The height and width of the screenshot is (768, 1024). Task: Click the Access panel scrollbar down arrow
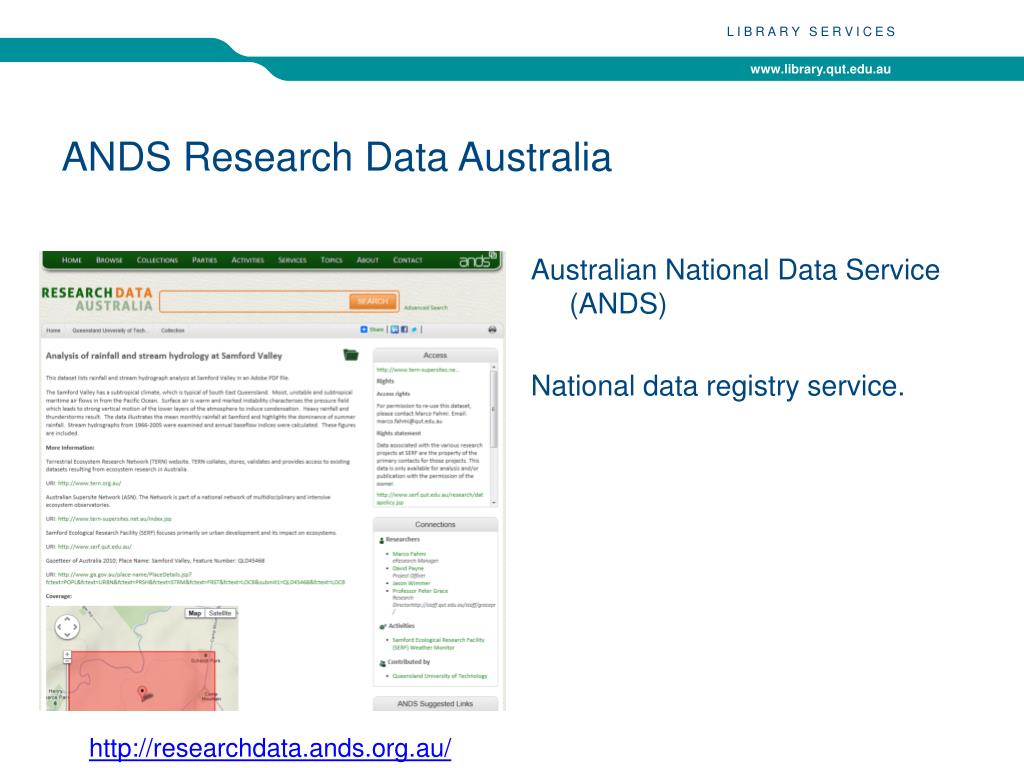point(494,503)
